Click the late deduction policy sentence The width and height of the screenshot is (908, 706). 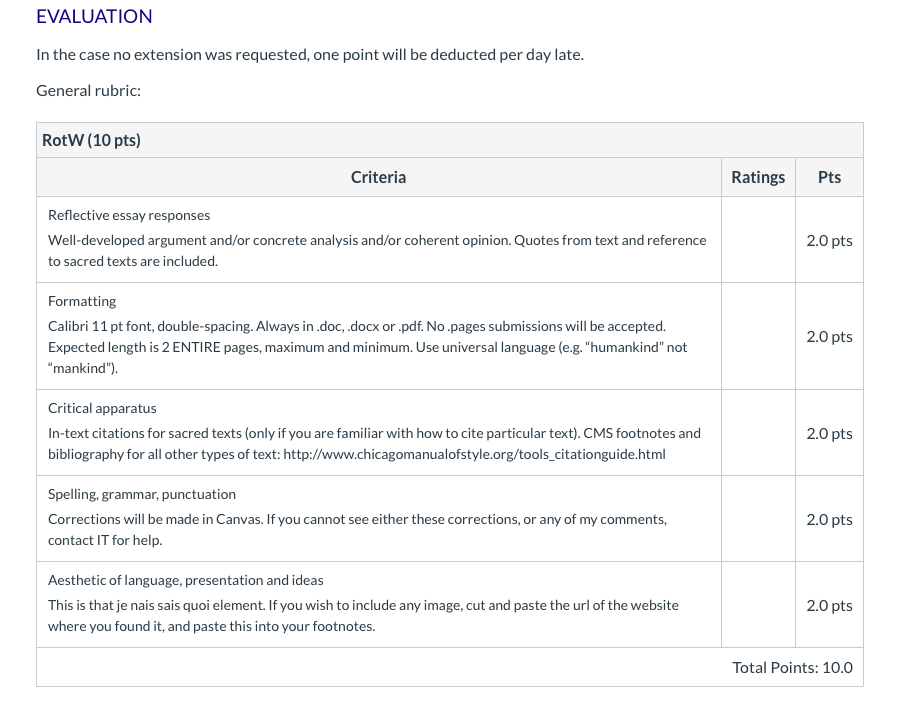[x=310, y=54]
